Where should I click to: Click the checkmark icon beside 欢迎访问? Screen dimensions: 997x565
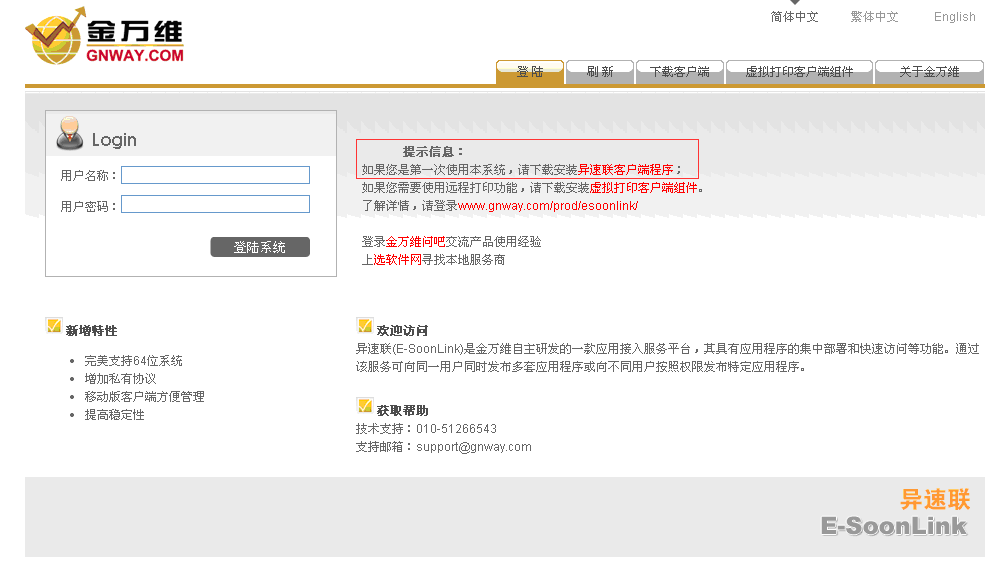tap(365, 325)
